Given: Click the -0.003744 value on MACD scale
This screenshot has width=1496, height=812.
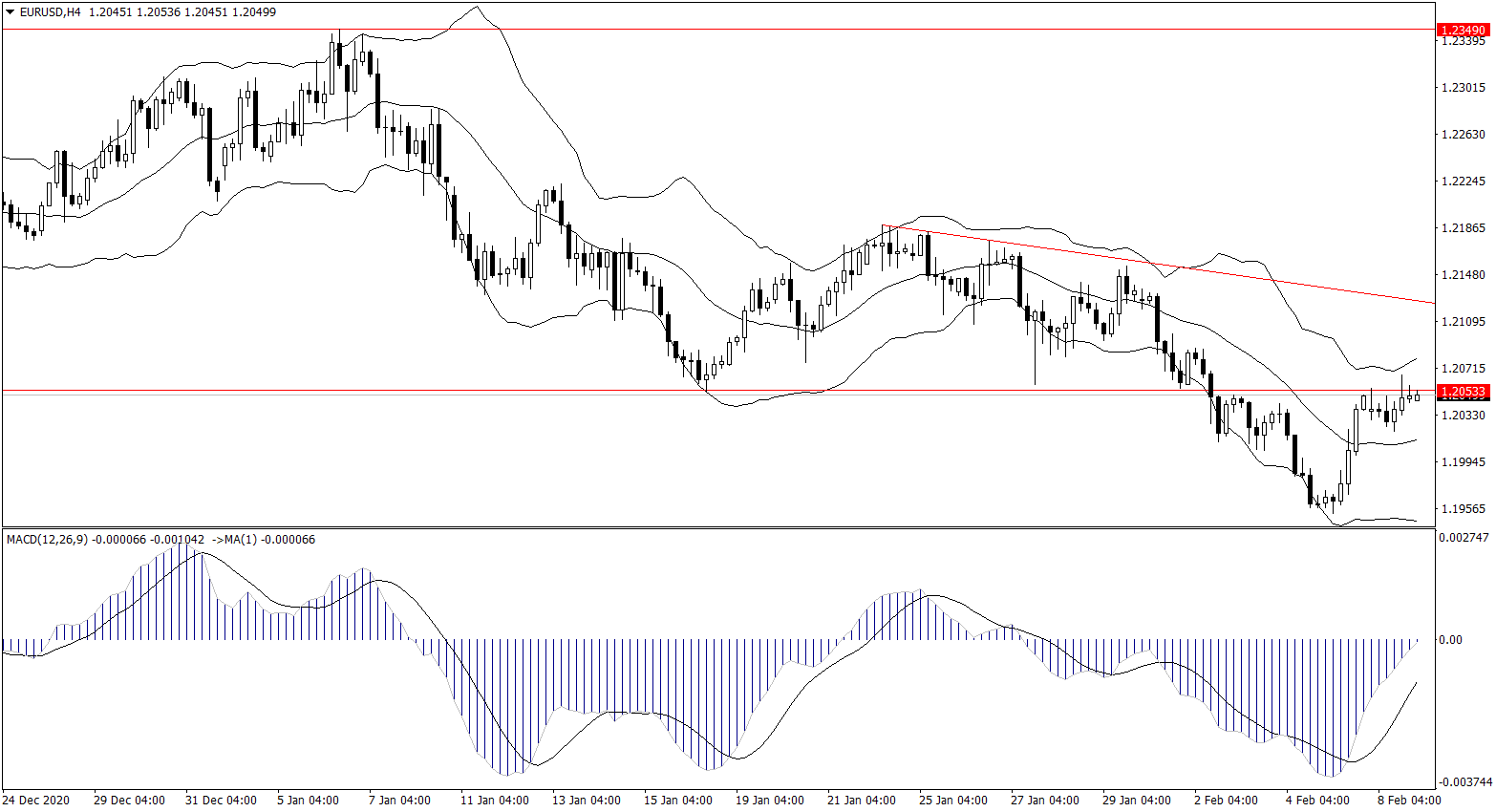Looking at the screenshot, I should (x=1463, y=781).
